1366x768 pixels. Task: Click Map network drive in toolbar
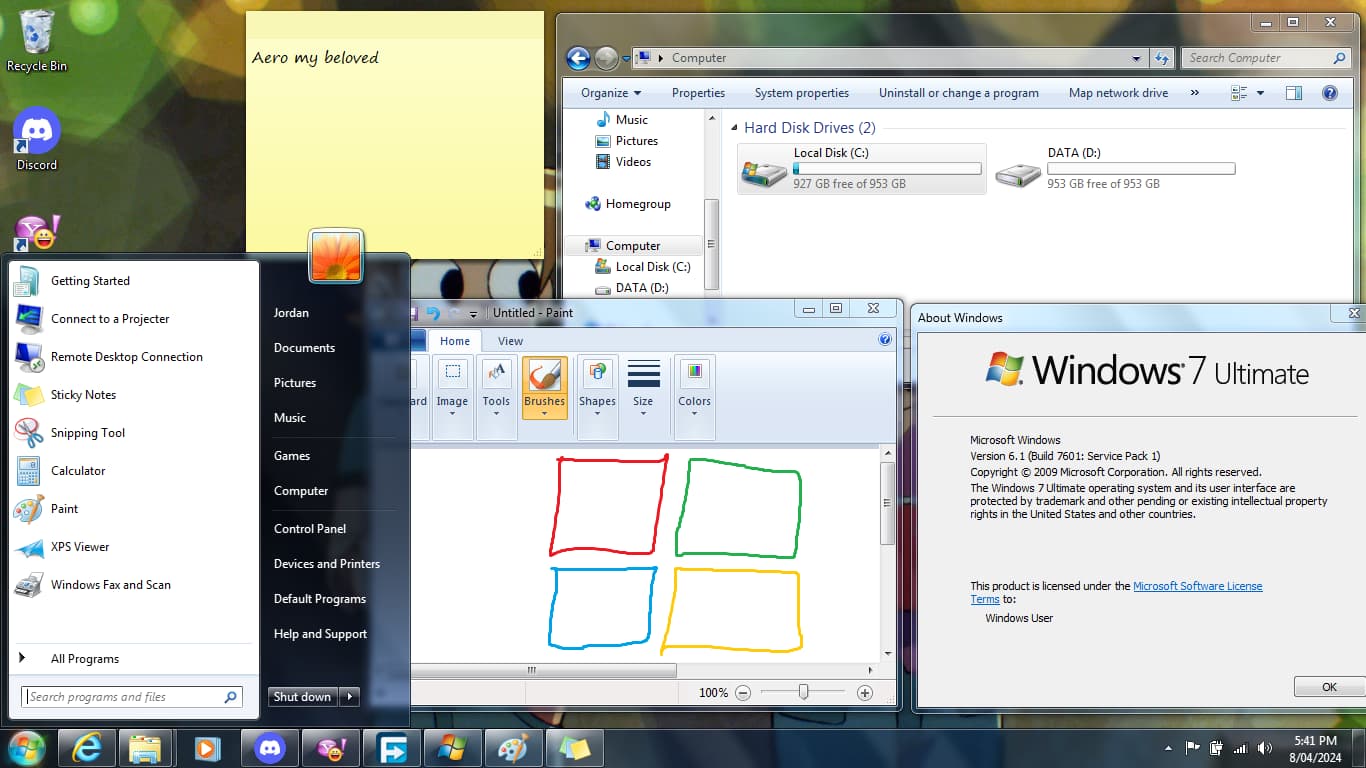point(1118,93)
